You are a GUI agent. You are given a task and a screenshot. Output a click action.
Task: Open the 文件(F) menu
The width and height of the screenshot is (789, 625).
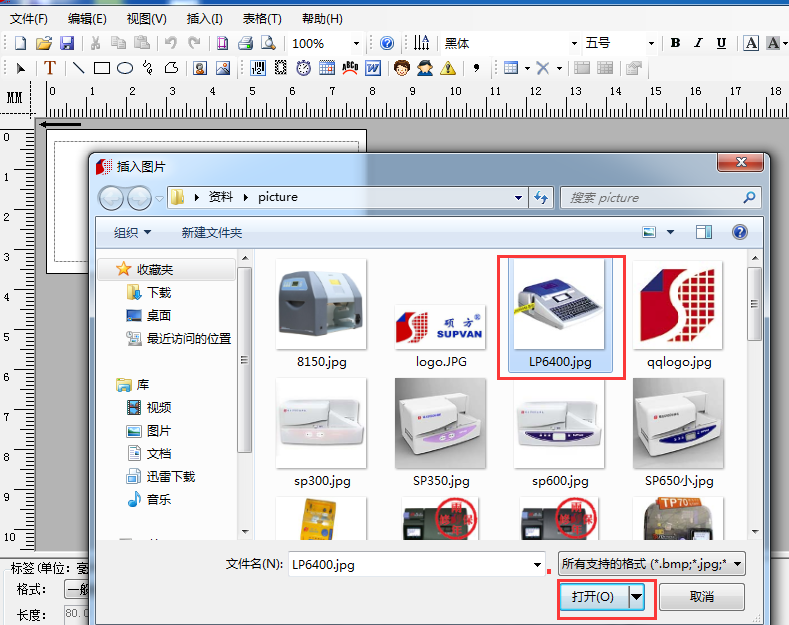(29, 19)
